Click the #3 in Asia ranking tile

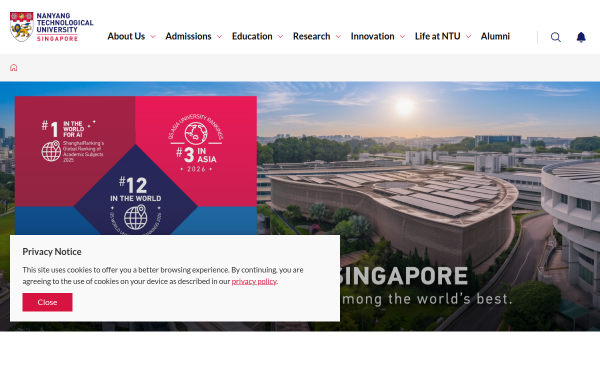196,143
